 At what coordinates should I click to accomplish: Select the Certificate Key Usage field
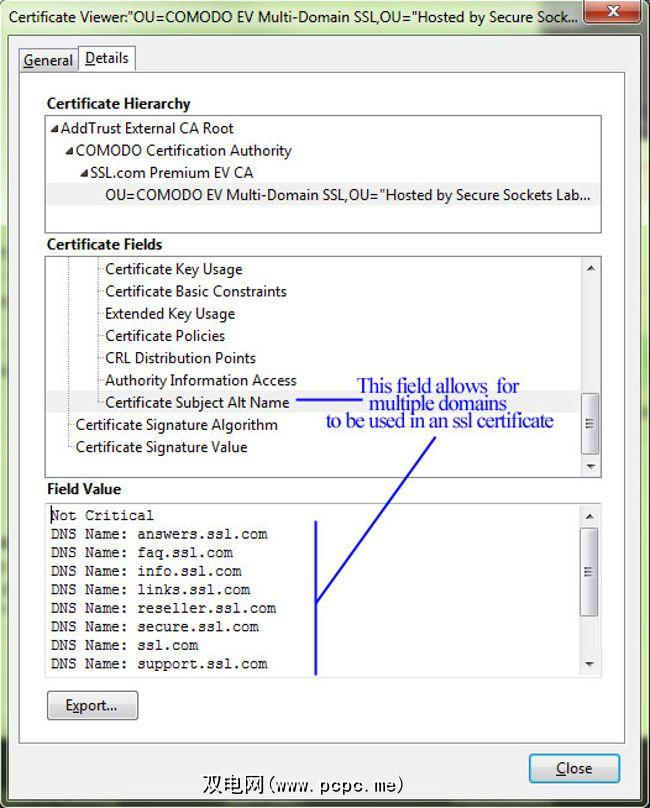174,269
